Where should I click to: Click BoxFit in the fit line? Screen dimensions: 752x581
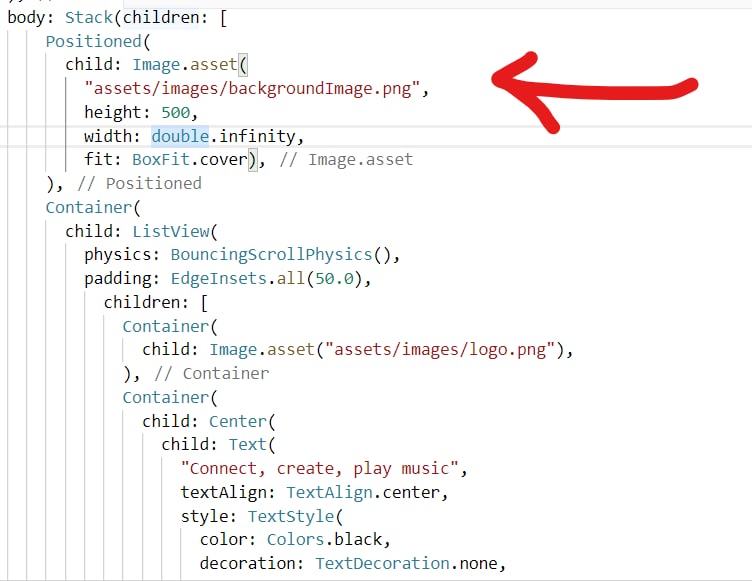click(x=161, y=160)
